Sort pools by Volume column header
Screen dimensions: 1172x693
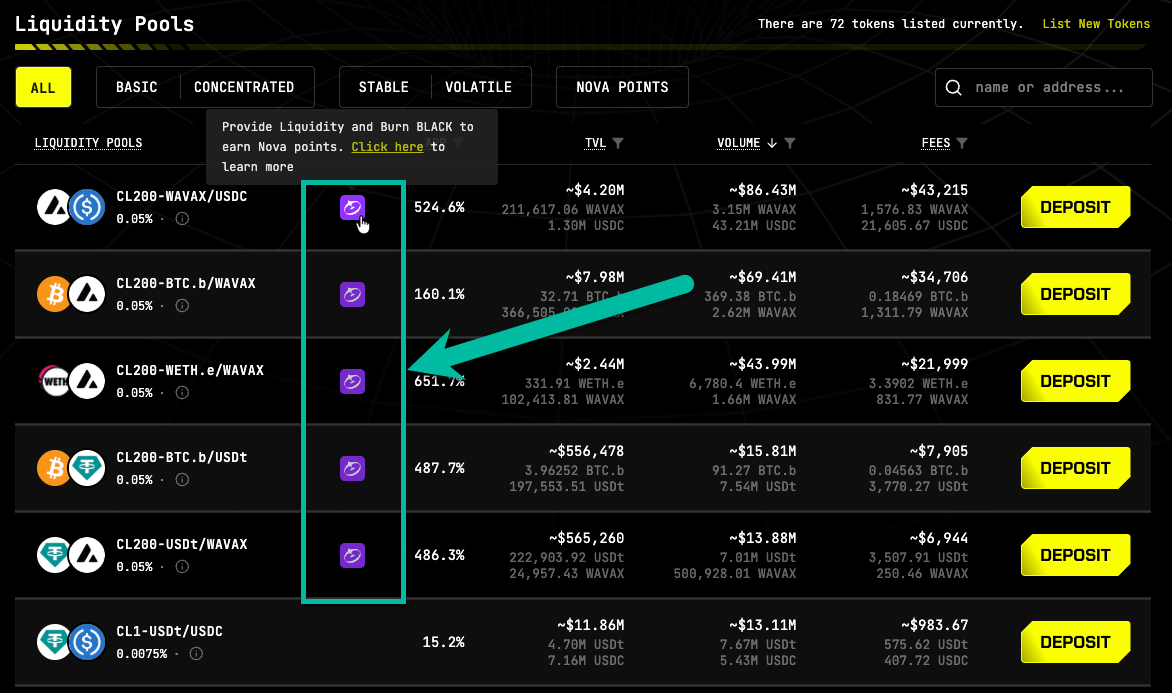pyautogui.click(x=738, y=143)
